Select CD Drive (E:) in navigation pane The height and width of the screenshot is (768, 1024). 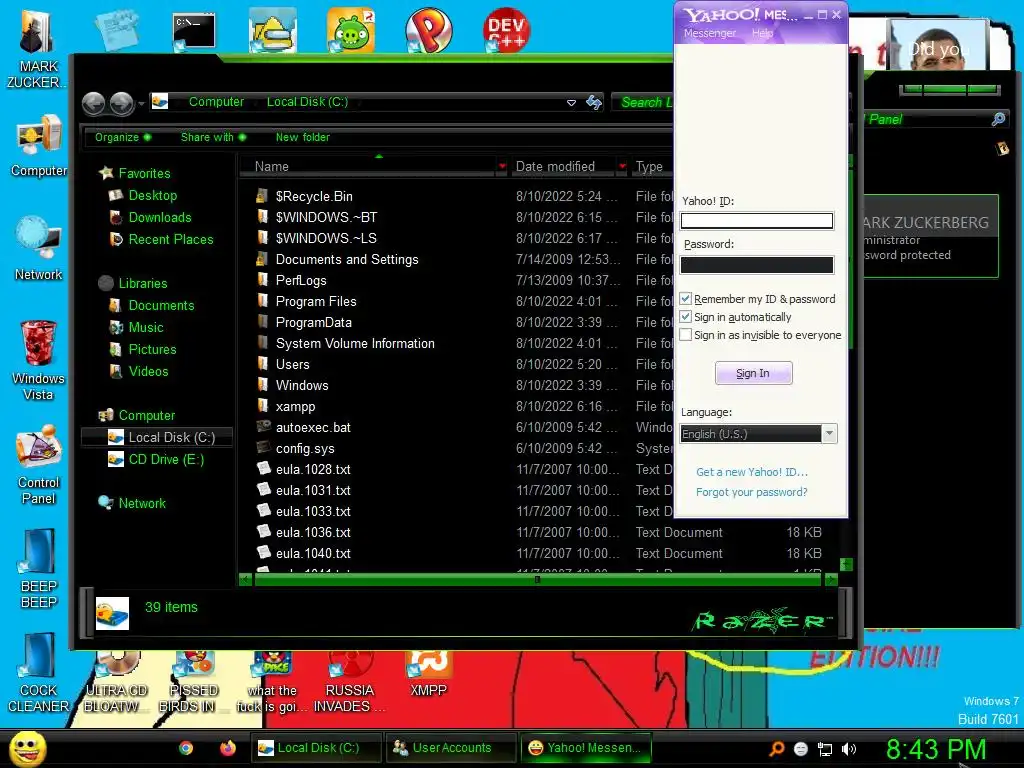(x=166, y=460)
